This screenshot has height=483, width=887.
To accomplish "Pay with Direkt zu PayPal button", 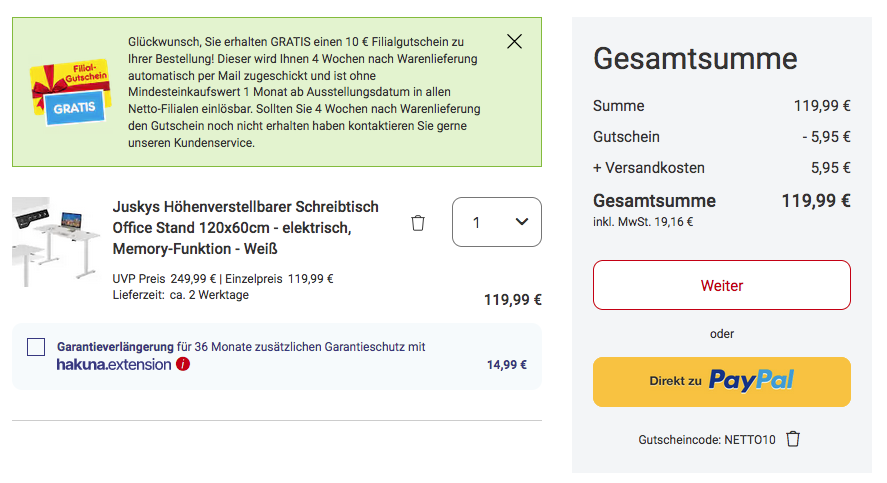I will point(721,382).
